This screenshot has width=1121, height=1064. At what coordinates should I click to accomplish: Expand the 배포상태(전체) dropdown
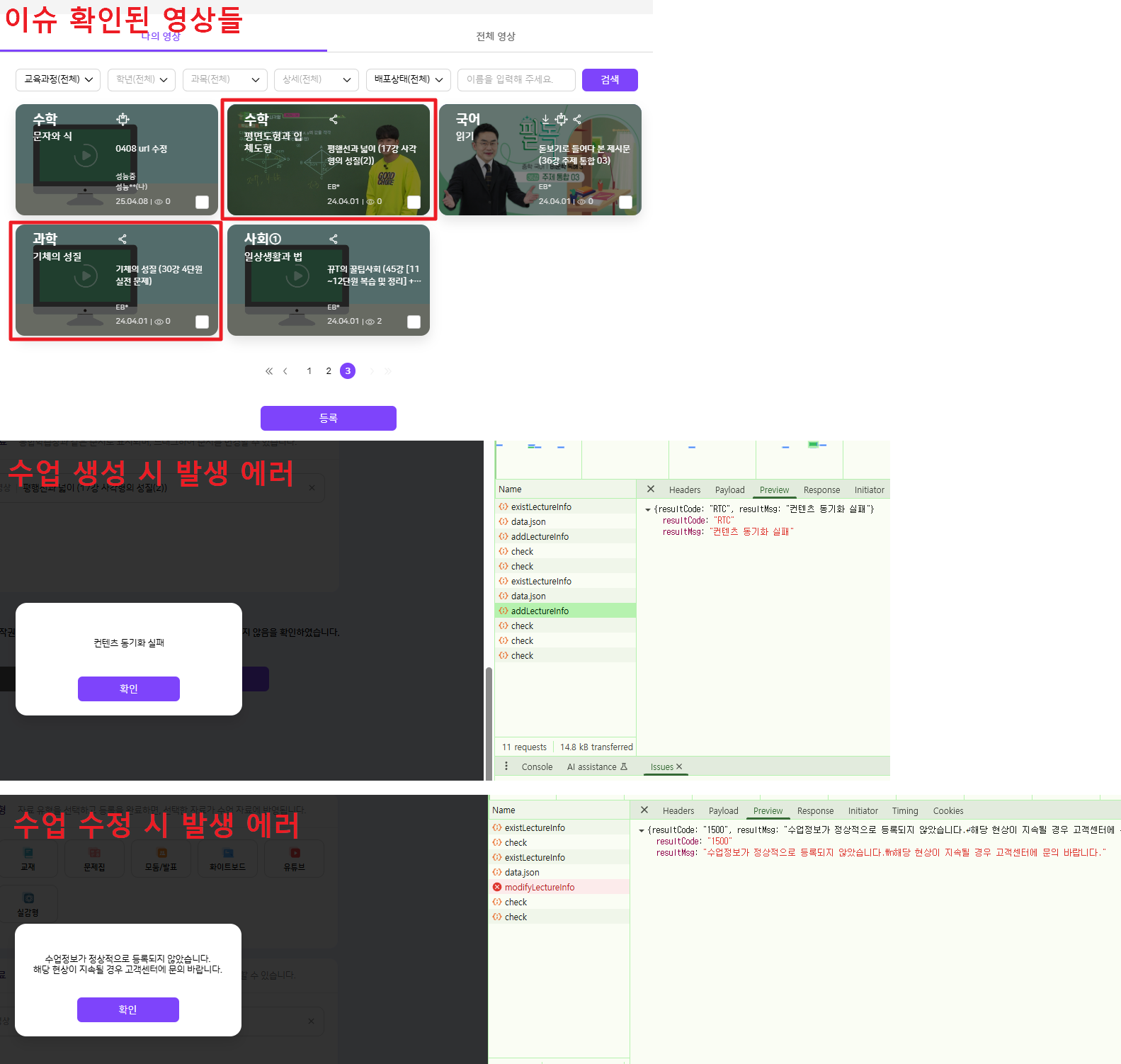[x=409, y=80]
